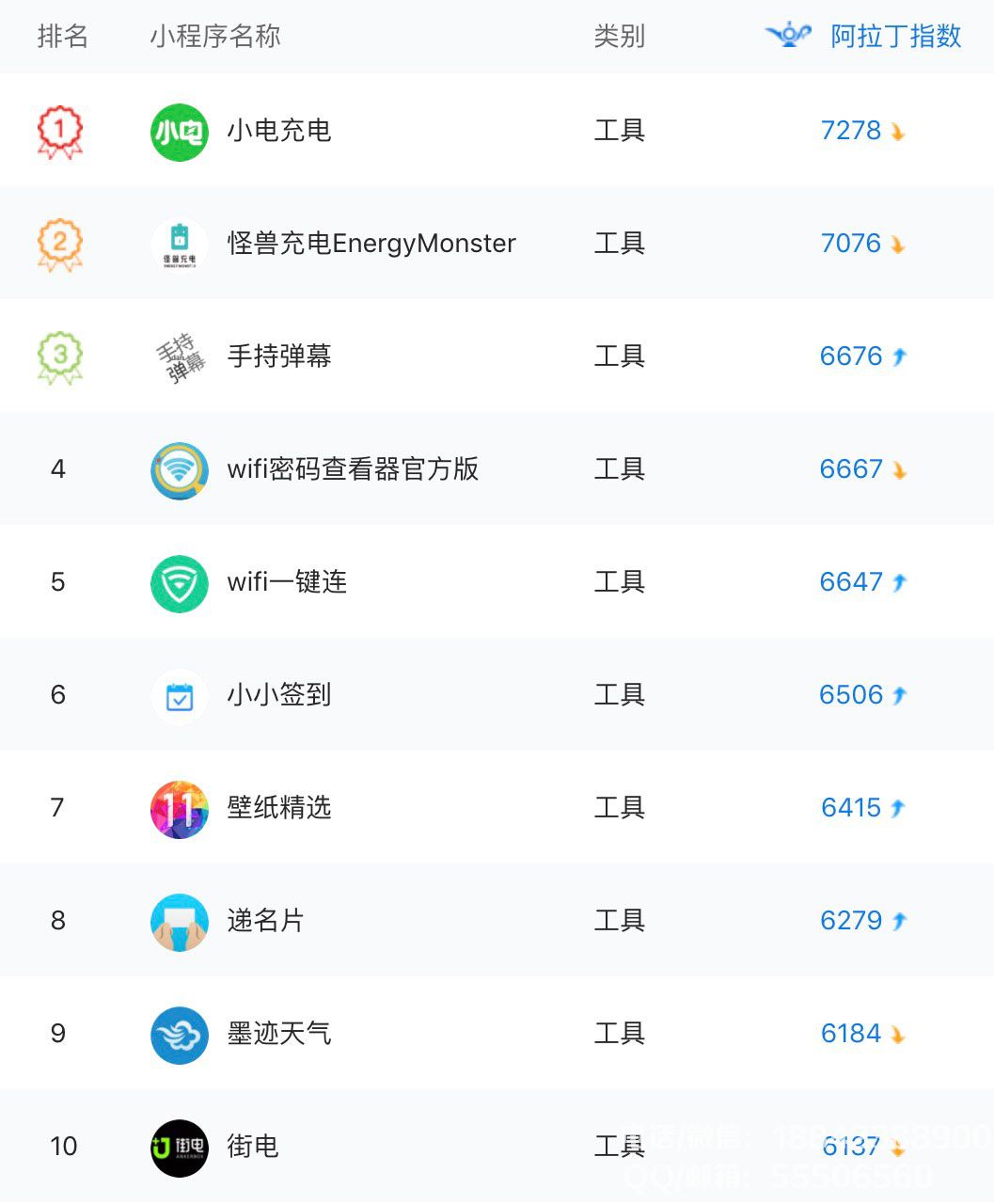Open the index score 7278 link
The height and width of the screenshot is (1204, 994).
(851, 130)
